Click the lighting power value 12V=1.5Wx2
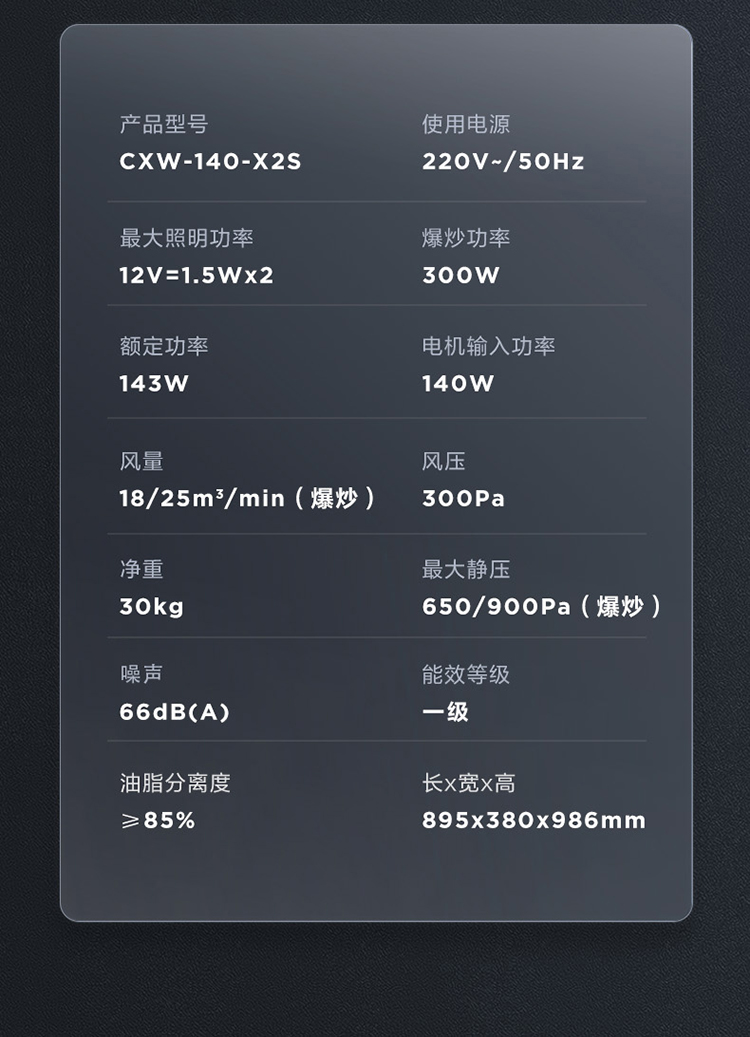 click(196, 275)
